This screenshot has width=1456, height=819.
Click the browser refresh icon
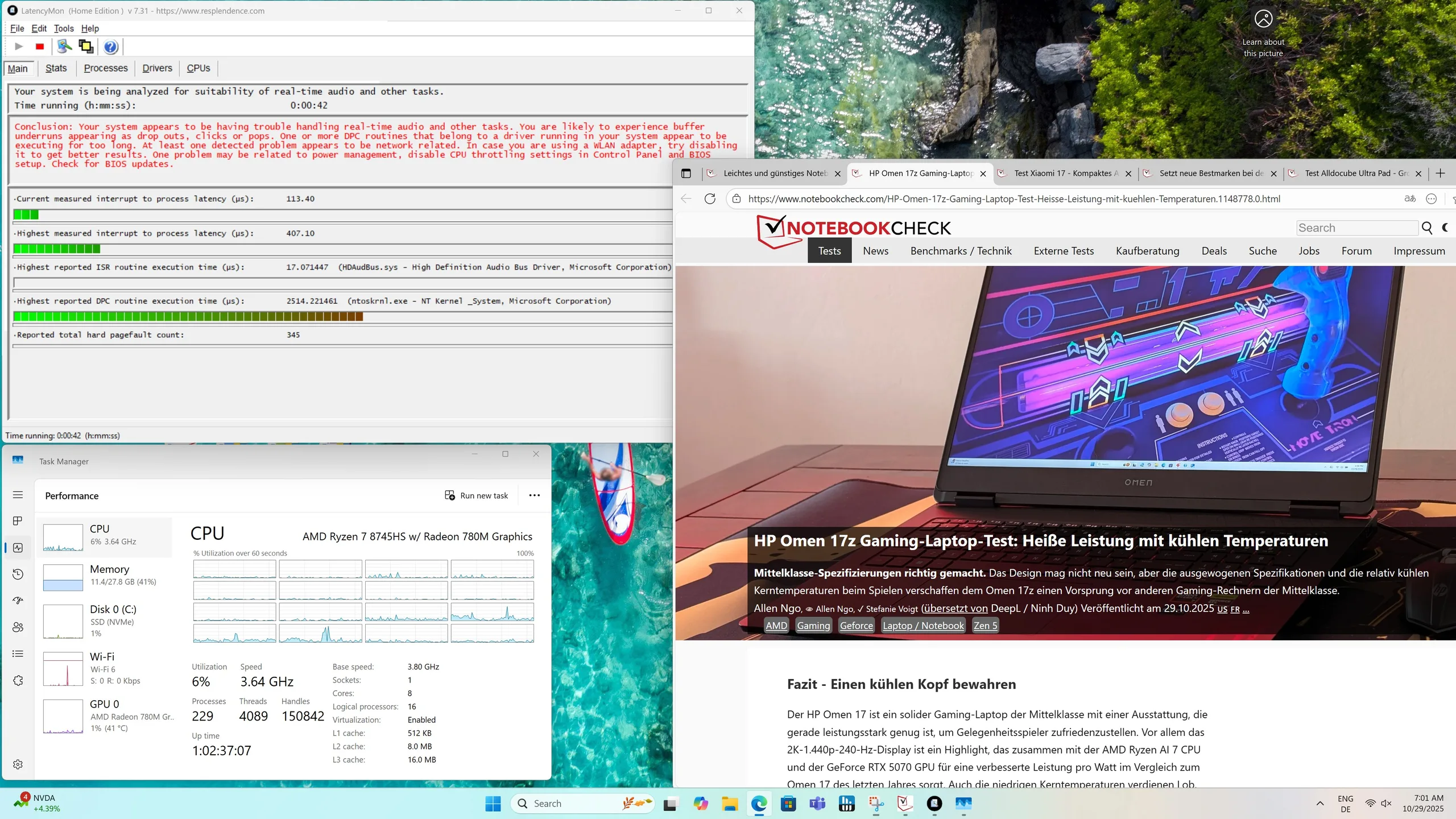(710, 198)
